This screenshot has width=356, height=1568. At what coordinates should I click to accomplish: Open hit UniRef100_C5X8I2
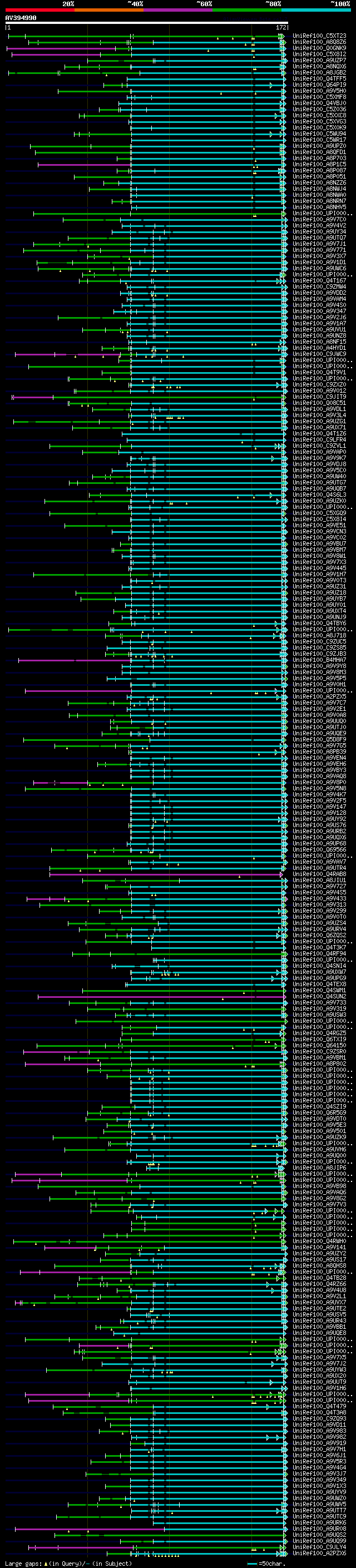319,54
